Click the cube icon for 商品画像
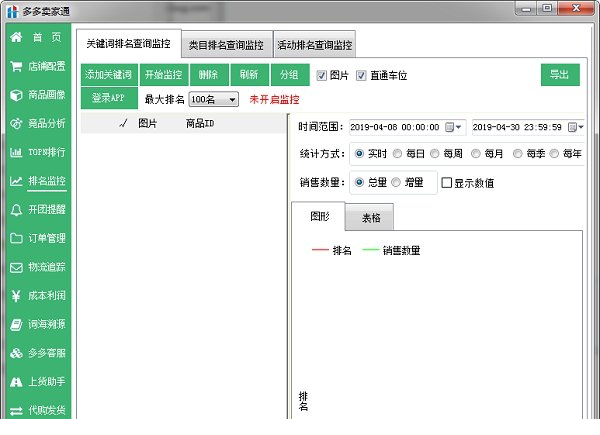Image resolution: width=600 pixels, height=435 pixels. (x=16, y=95)
